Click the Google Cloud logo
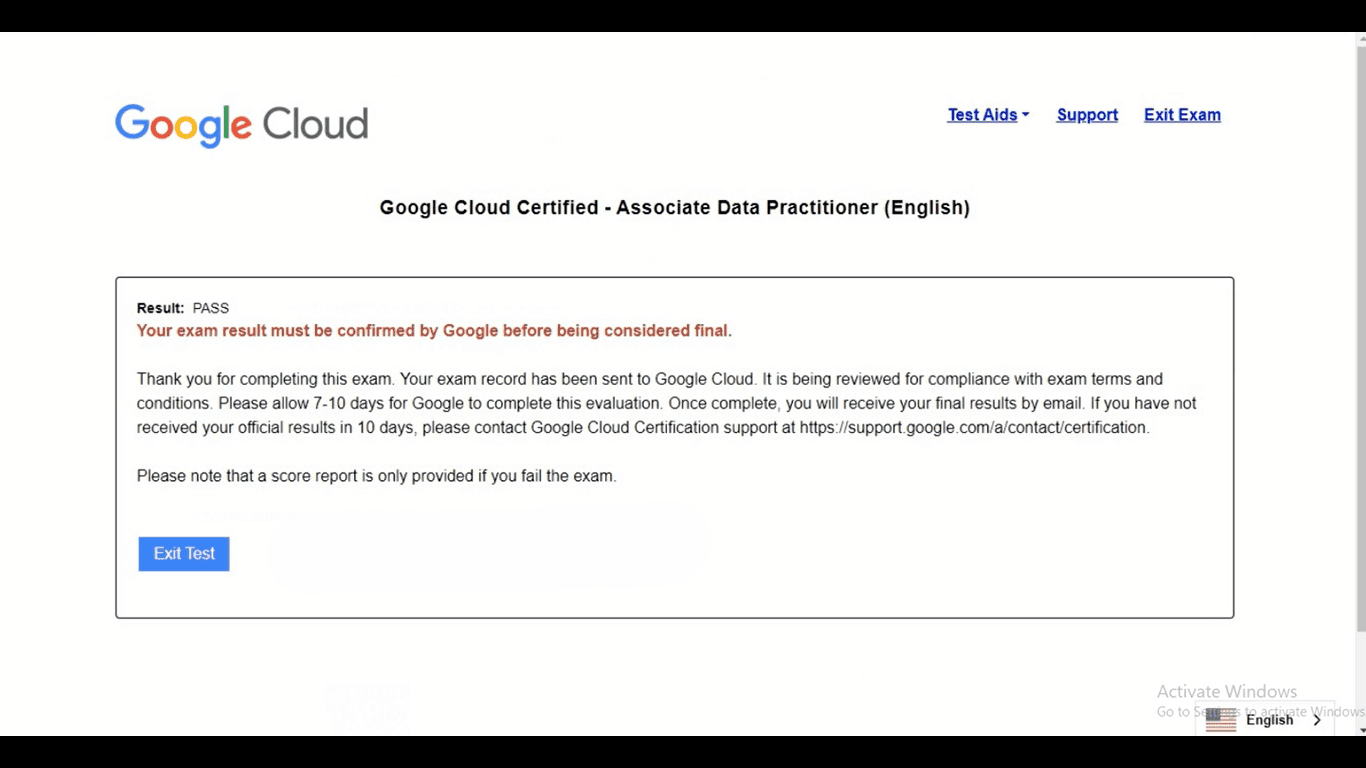Viewport: 1366px width, 768px height. click(241, 125)
